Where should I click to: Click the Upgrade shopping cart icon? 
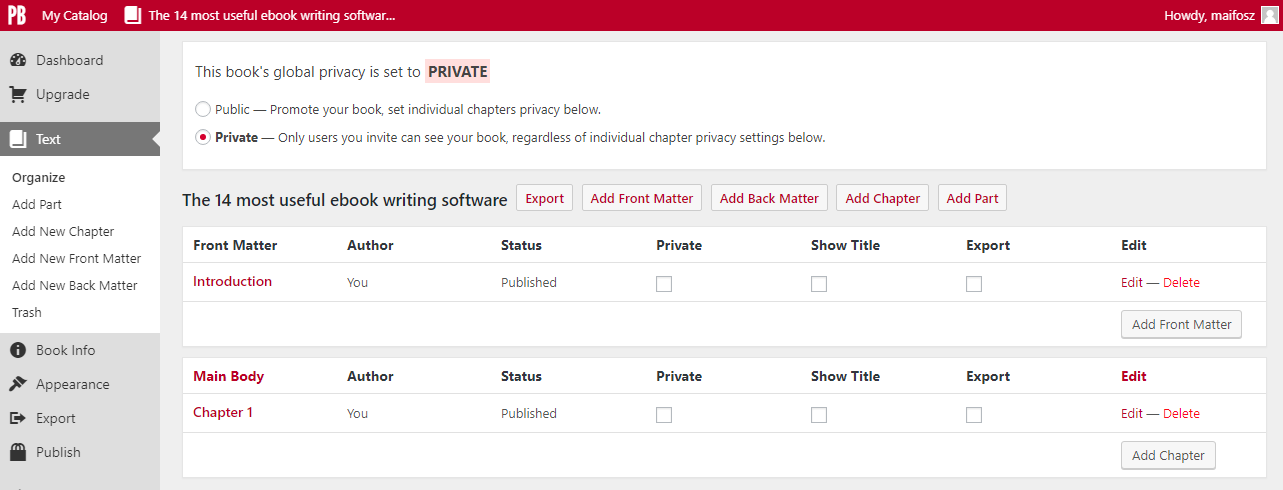18,94
